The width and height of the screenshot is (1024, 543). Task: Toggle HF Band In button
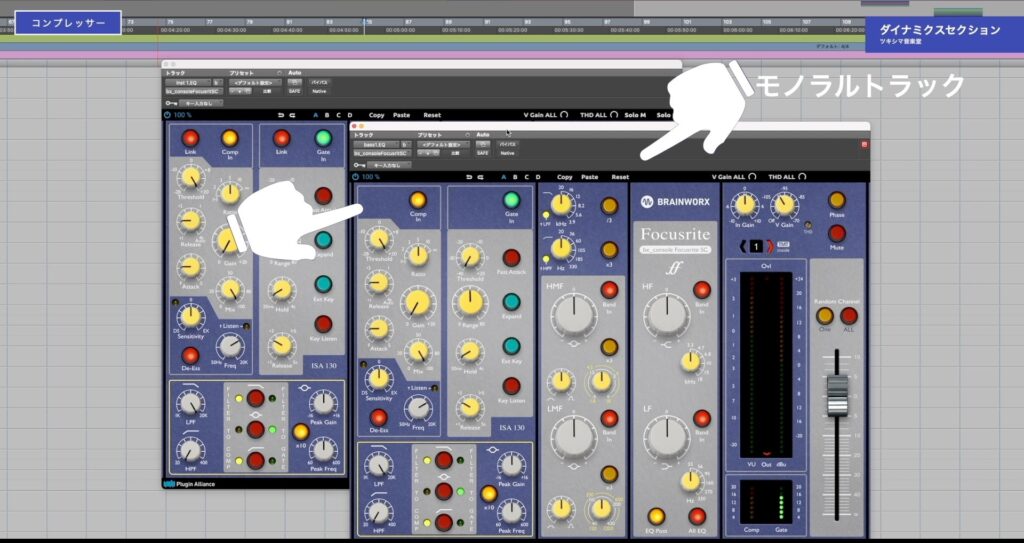click(702, 290)
